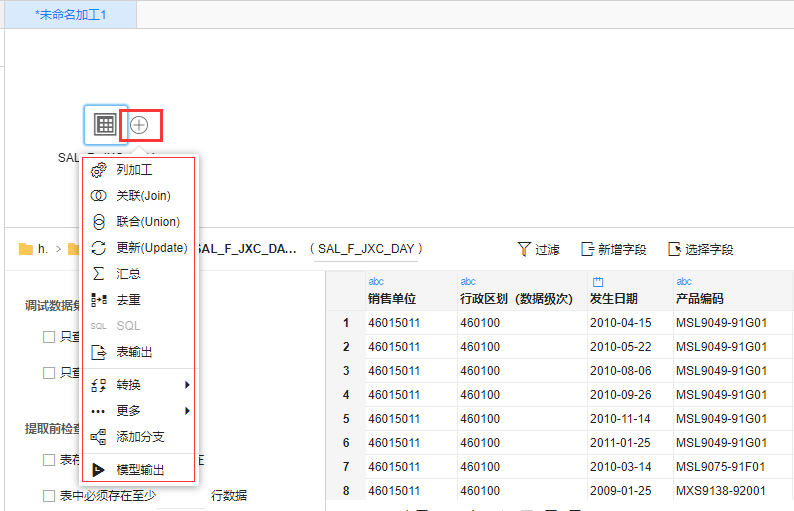Image resolution: width=794 pixels, height=511 pixels.
Task: Choose the 汇总 sum option
Action: (x=128, y=274)
